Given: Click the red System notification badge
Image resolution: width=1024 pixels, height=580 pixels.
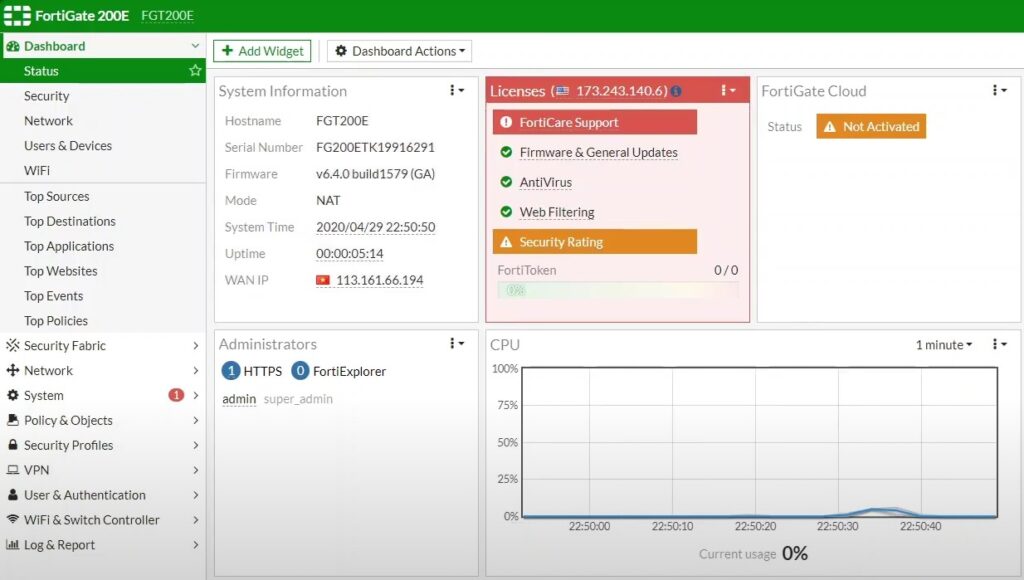Looking at the screenshot, I should click(x=176, y=395).
